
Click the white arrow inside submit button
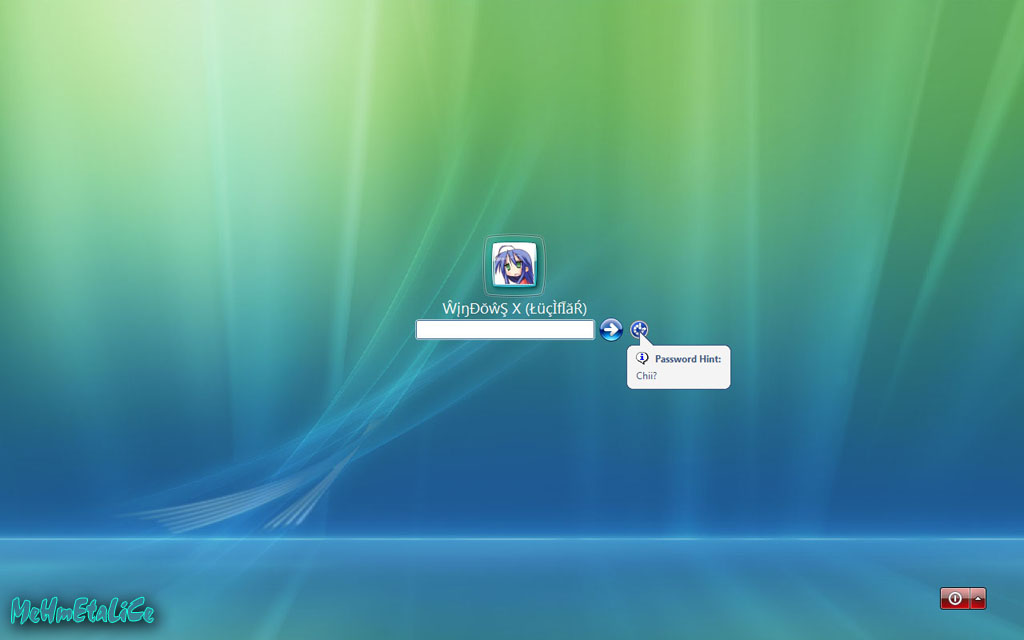(x=612, y=330)
